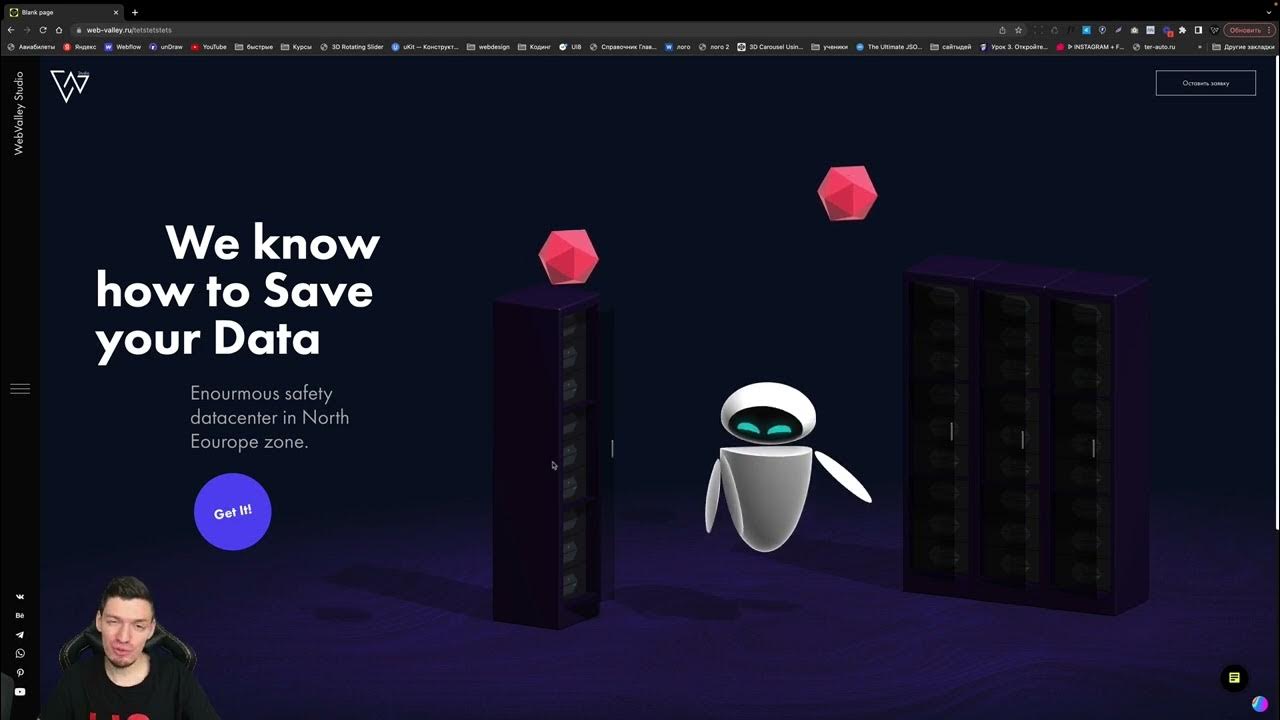Image resolution: width=1280 pixels, height=720 pixels.
Task: Expand the ученики bookmarks folder
Action: (x=830, y=47)
